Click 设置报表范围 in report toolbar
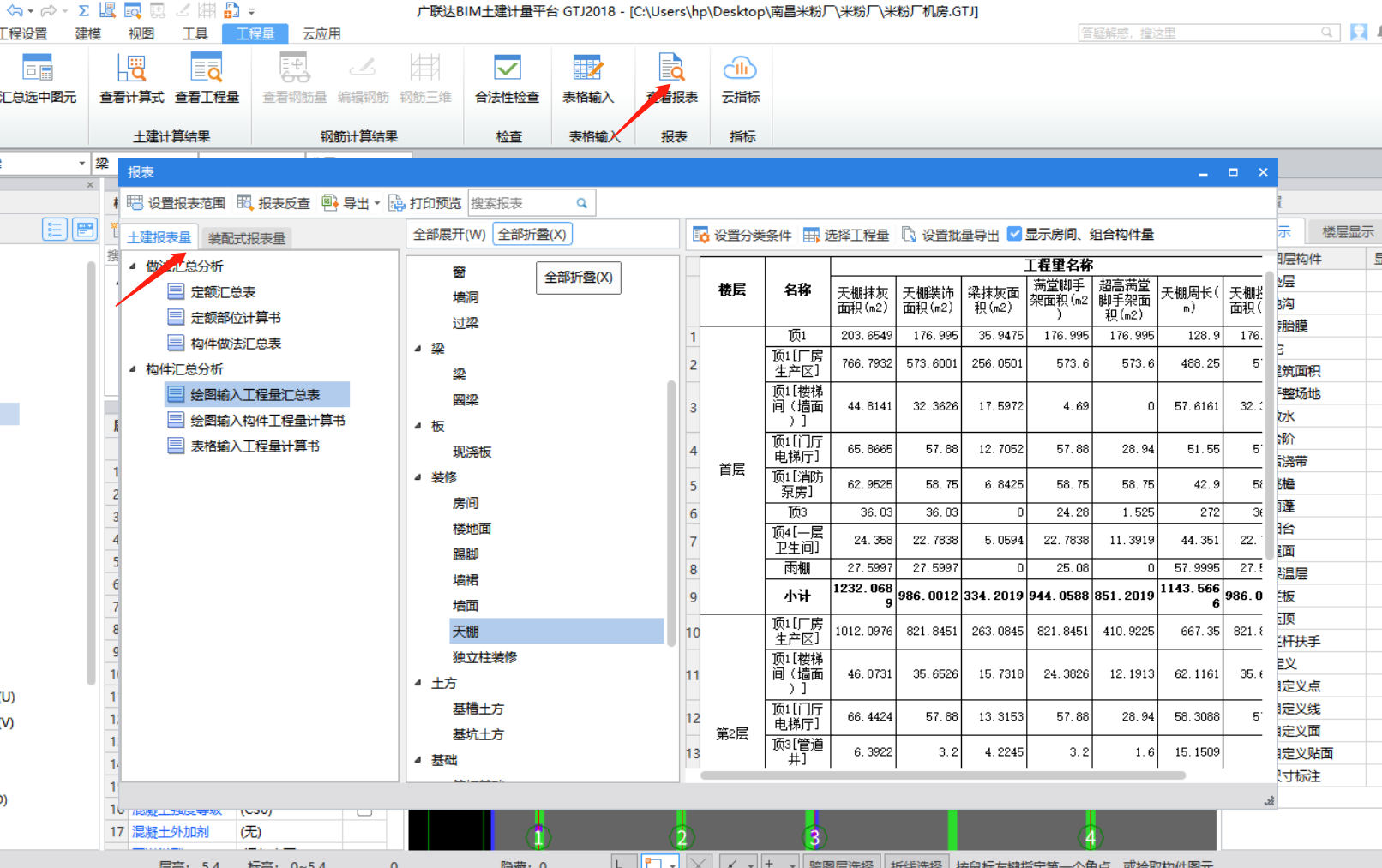Screen dimensions: 1382x868 click(x=177, y=203)
